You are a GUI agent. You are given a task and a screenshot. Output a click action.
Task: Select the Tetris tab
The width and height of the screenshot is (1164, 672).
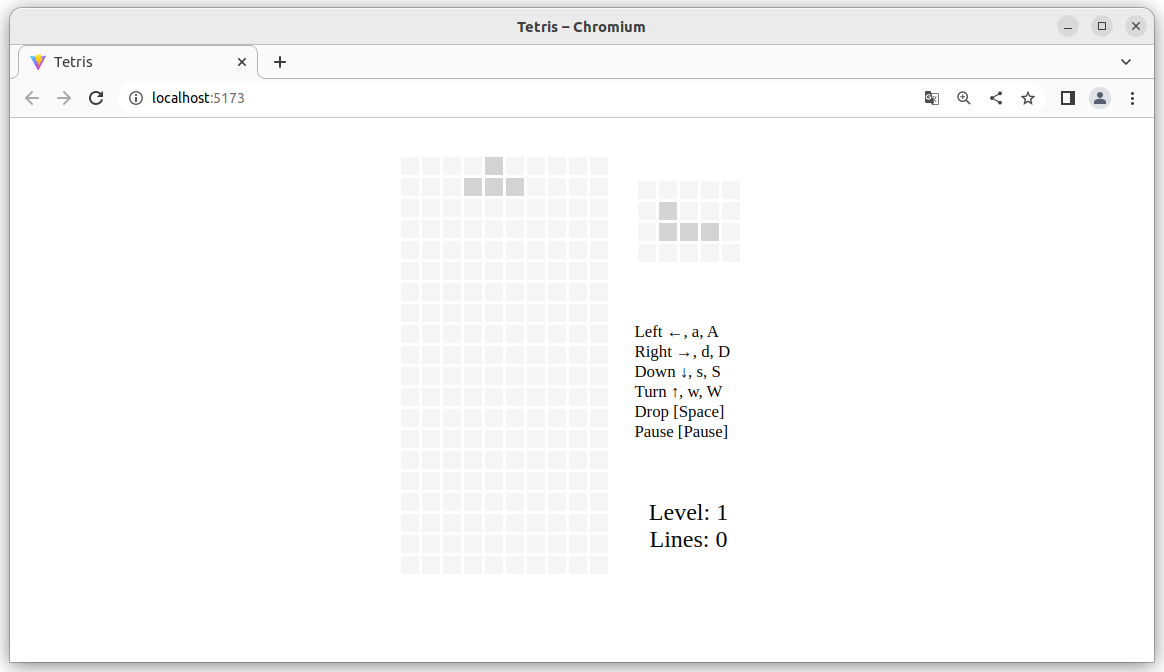pyautogui.click(x=130, y=62)
